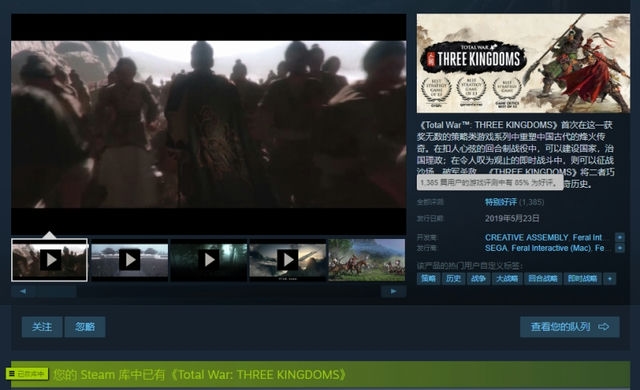Expand the developer list with plus button
Viewport: 640px width, 390px height.
click(620, 237)
